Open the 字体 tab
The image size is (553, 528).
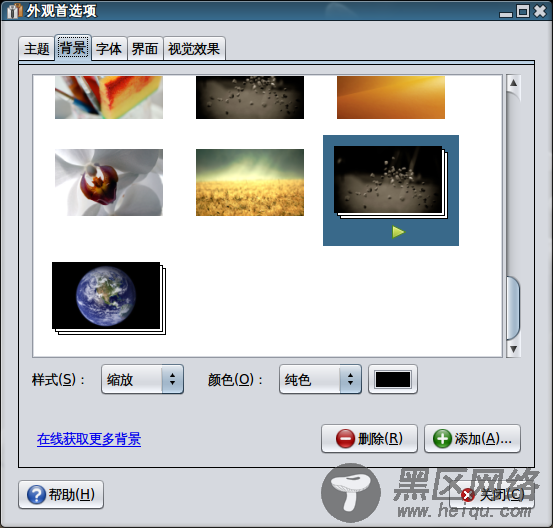pyautogui.click(x=109, y=49)
